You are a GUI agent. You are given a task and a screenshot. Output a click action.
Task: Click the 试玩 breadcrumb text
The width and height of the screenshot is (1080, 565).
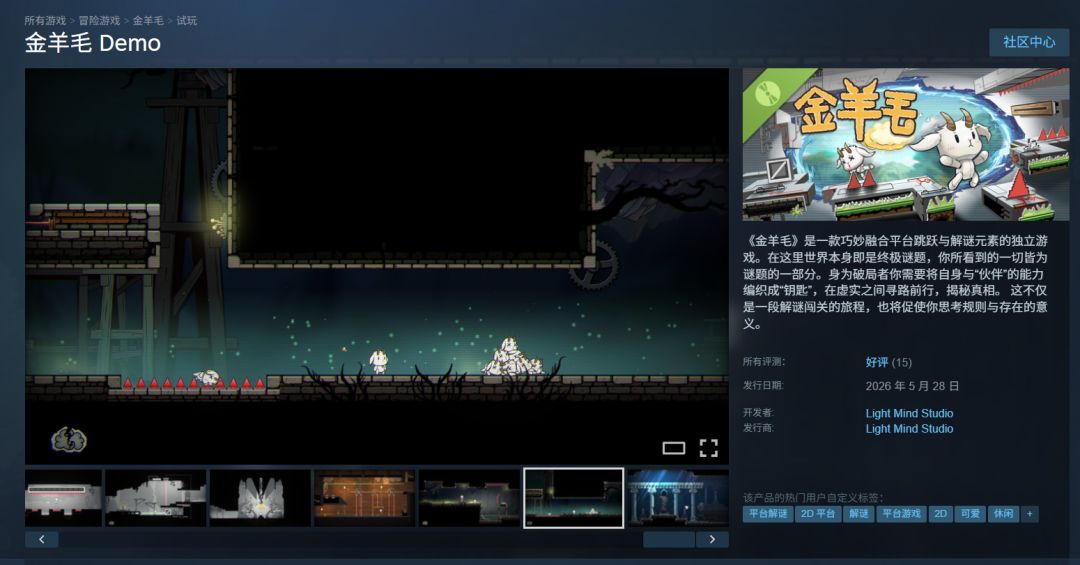[187, 21]
